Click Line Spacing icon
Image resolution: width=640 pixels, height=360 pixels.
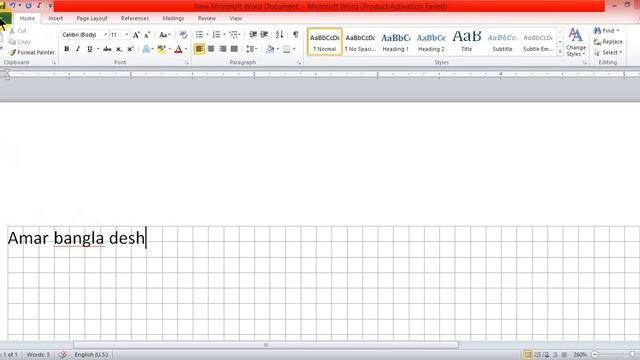tap(250, 49)
